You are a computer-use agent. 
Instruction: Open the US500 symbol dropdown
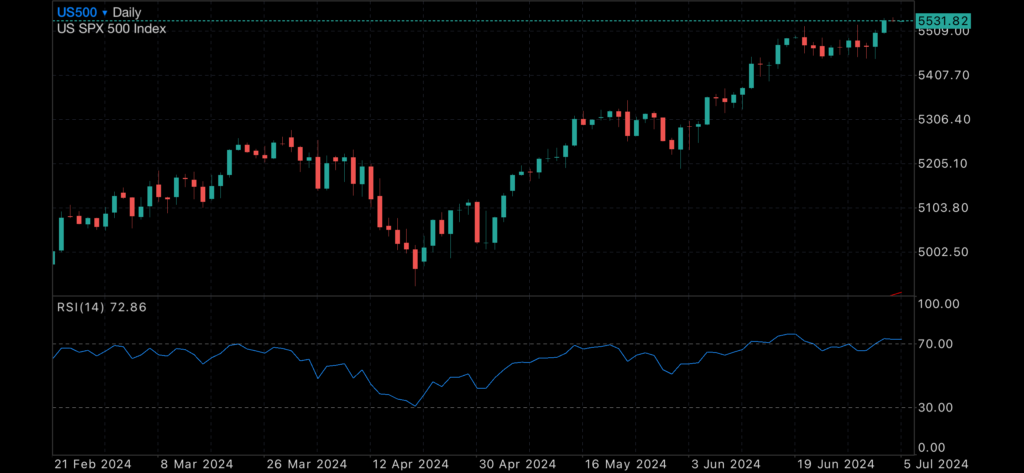point(82,12)
